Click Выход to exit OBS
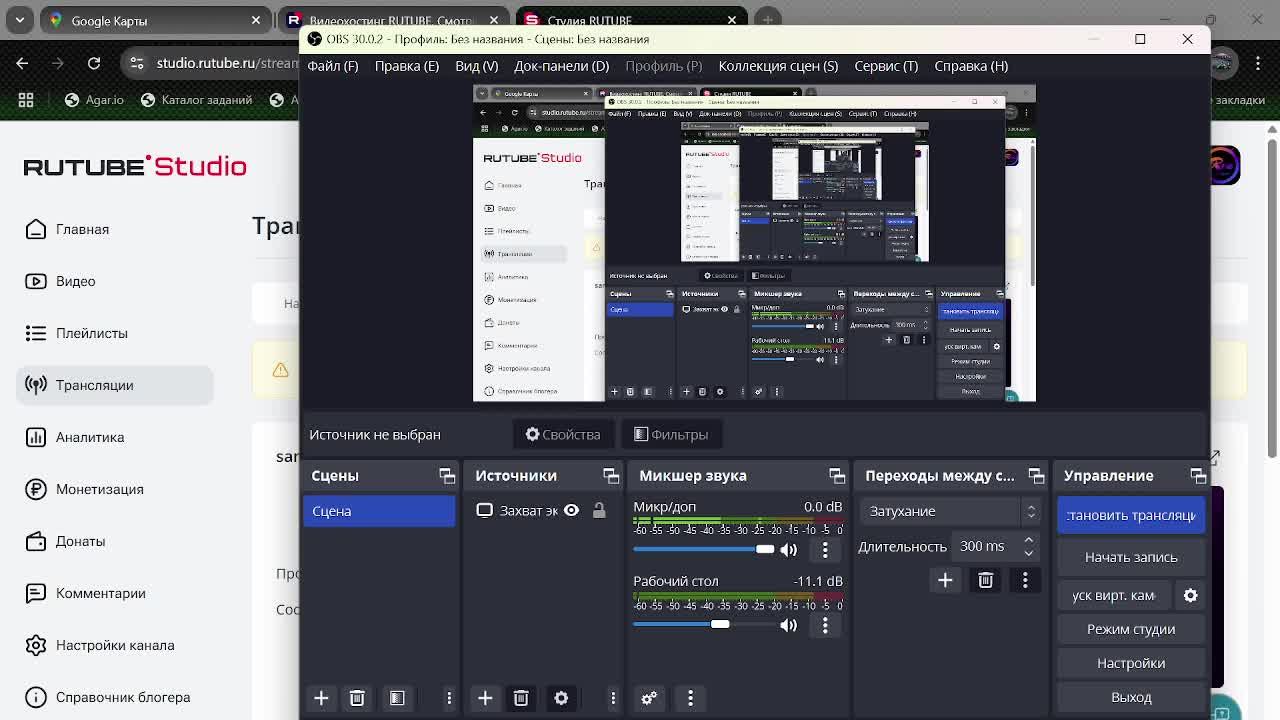Viewport: 1280px width, 720px height. pos(1131,697)
